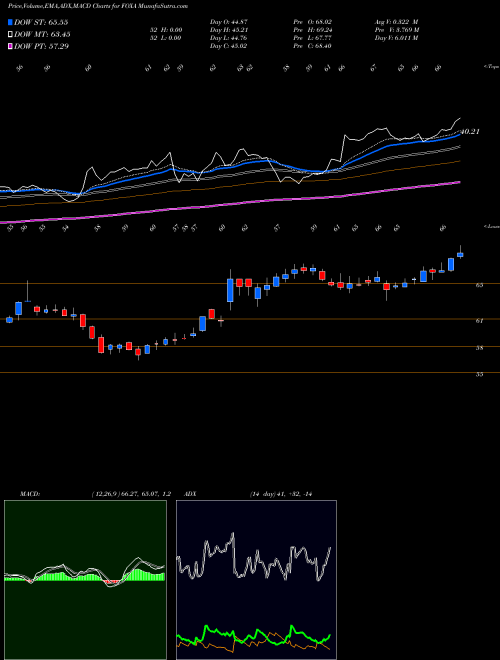Click the 55 price level label
Viewport: 500px width, 660px height.
pos(479,374)
